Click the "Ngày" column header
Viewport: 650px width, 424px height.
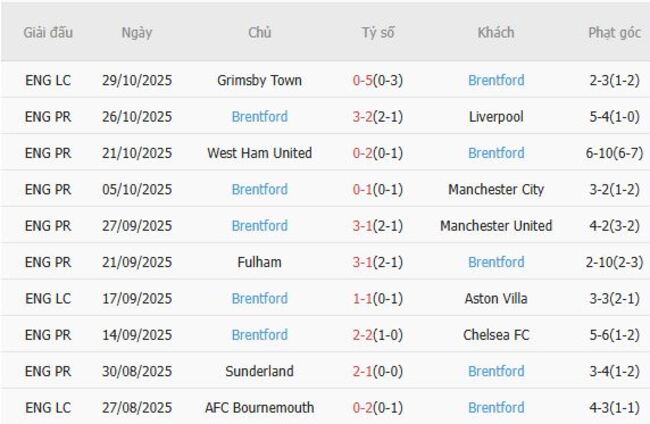[x=137, y=32]
